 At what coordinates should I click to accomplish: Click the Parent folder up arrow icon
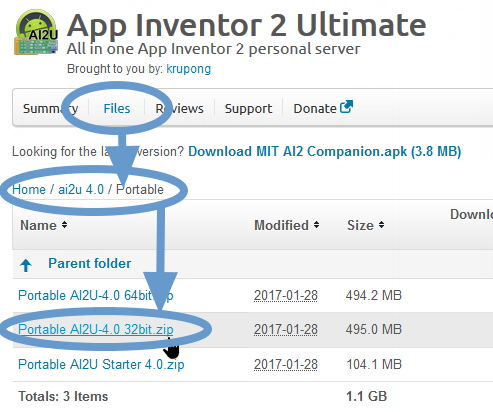(x=26, y=265)
